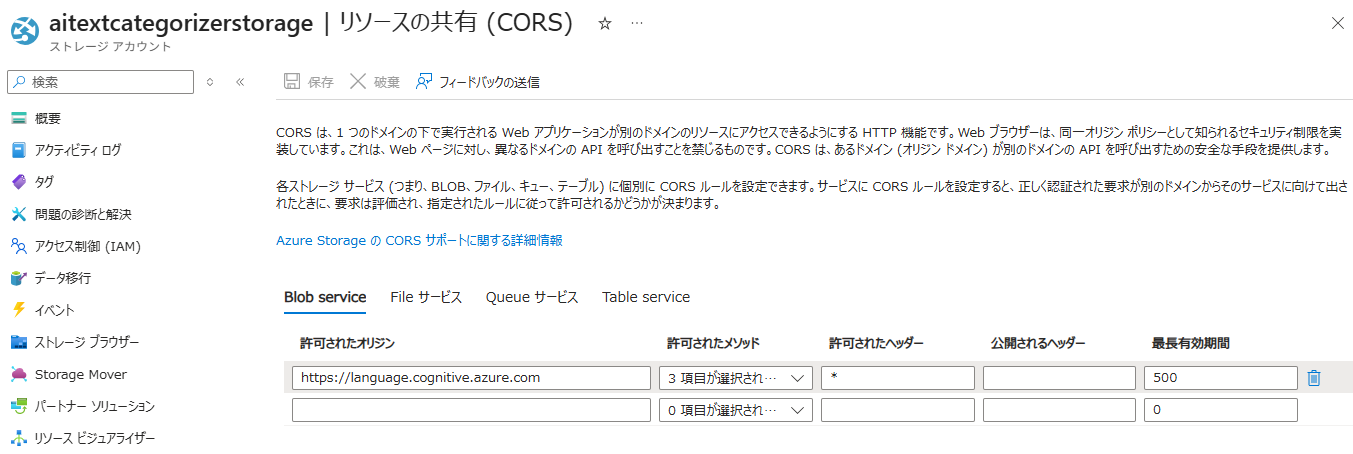
Task: Delete the first CORS rule trash icon
Action: coord(1314,378)
